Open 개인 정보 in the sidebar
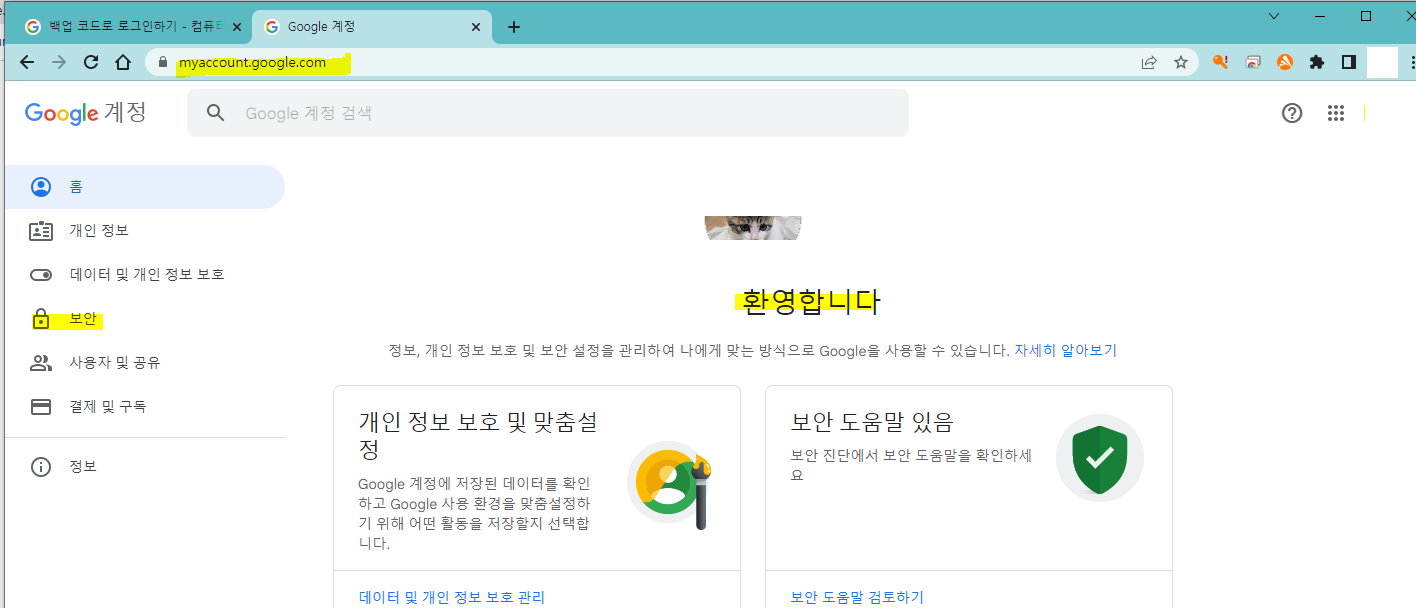 click(x=145, y=231)
